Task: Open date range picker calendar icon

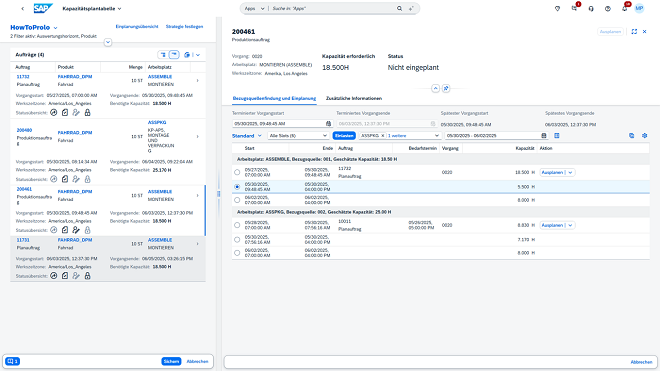Action: point(543,136)
